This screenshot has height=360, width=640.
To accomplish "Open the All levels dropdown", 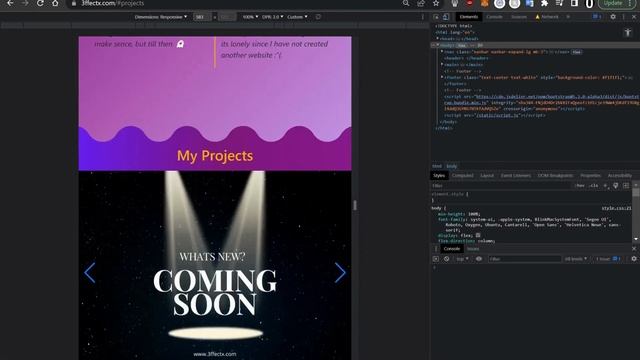I will point(576,259).
